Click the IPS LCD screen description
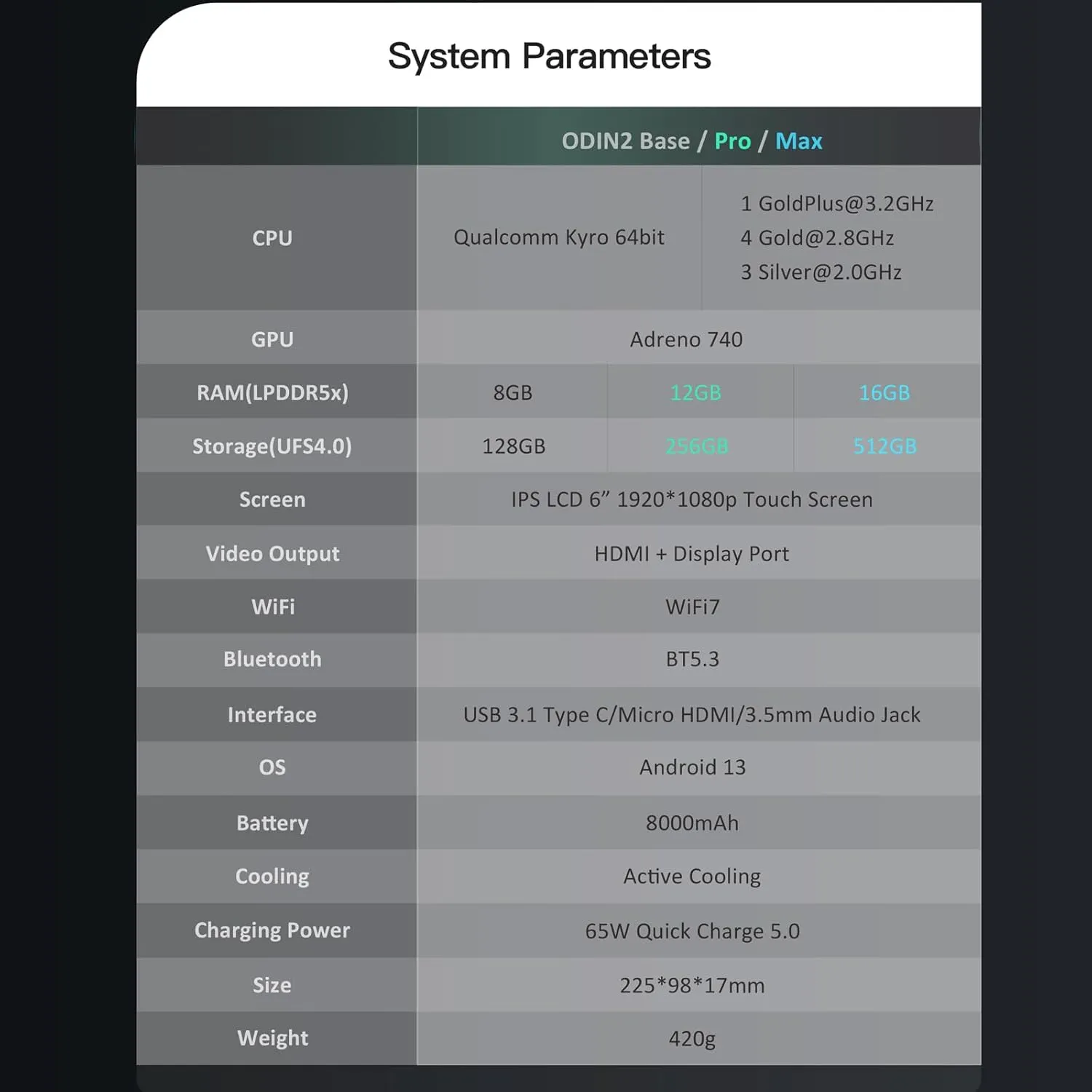 point(692,499)
